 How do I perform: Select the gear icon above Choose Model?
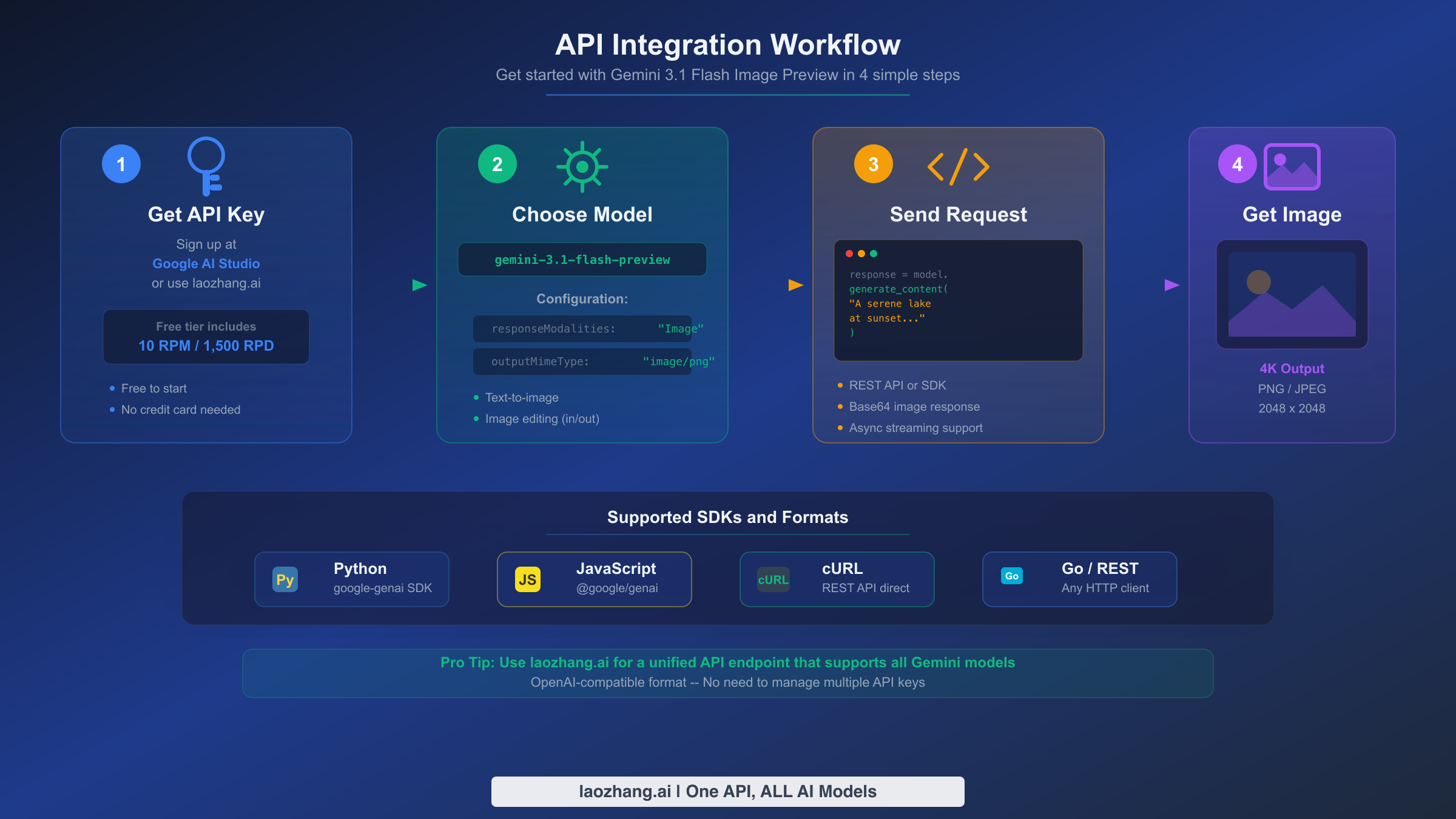[x=582, y=168]
